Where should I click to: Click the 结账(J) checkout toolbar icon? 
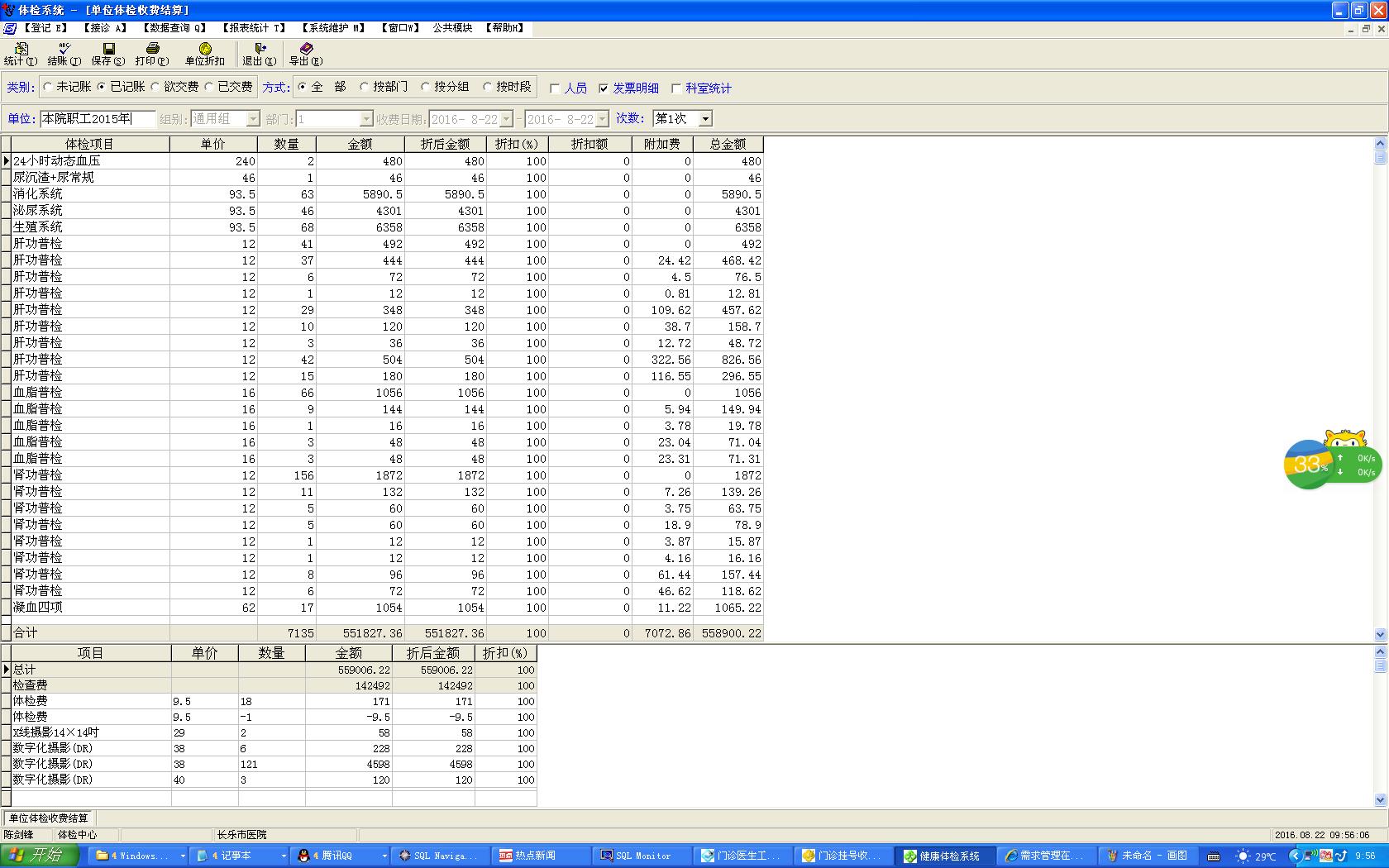[x=64, y=55]
